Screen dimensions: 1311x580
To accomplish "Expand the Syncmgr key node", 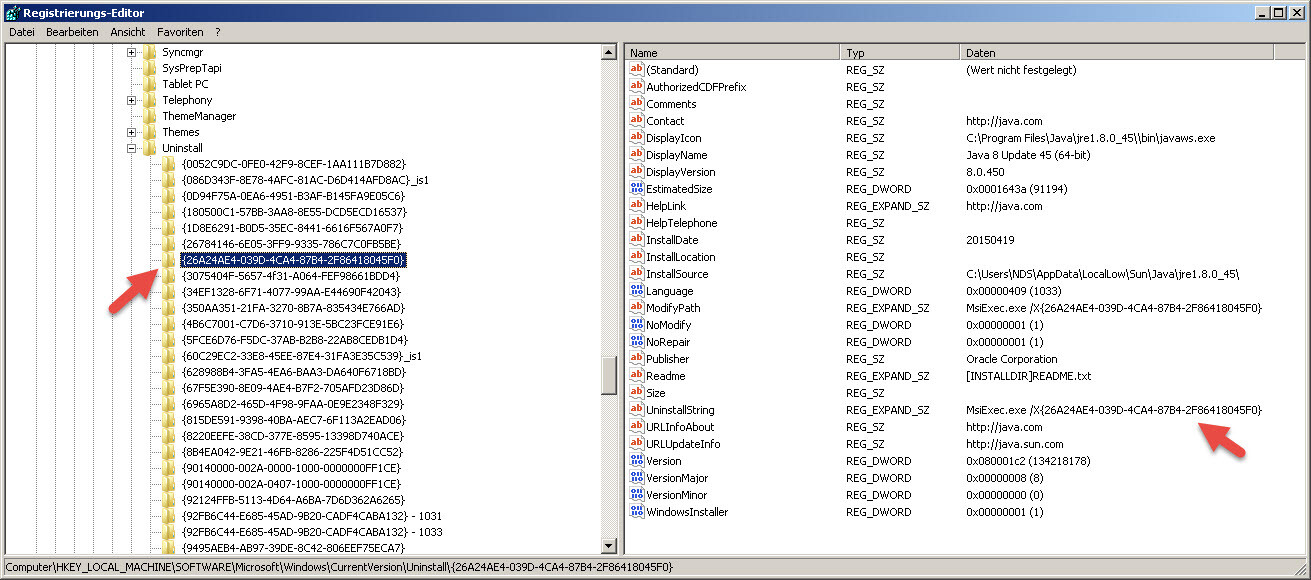I will 132,52.
